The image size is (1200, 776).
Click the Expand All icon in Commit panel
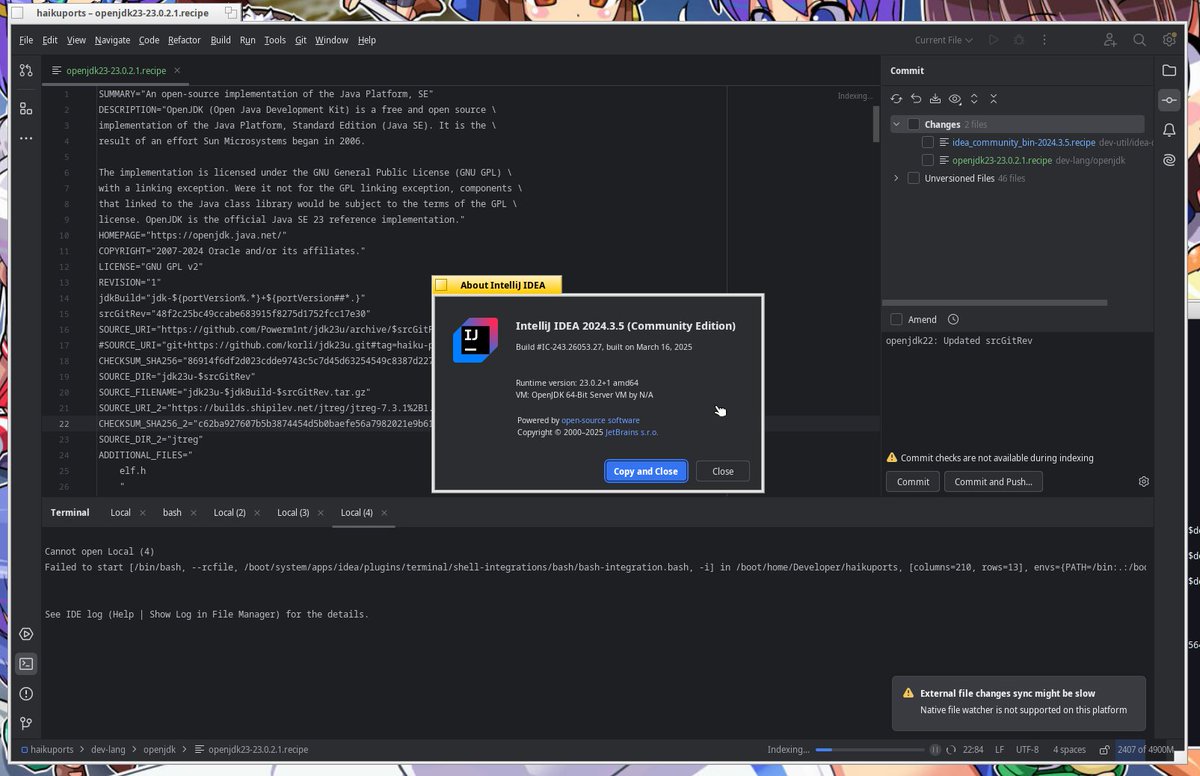pyautogui.click(x=974, y=99)
